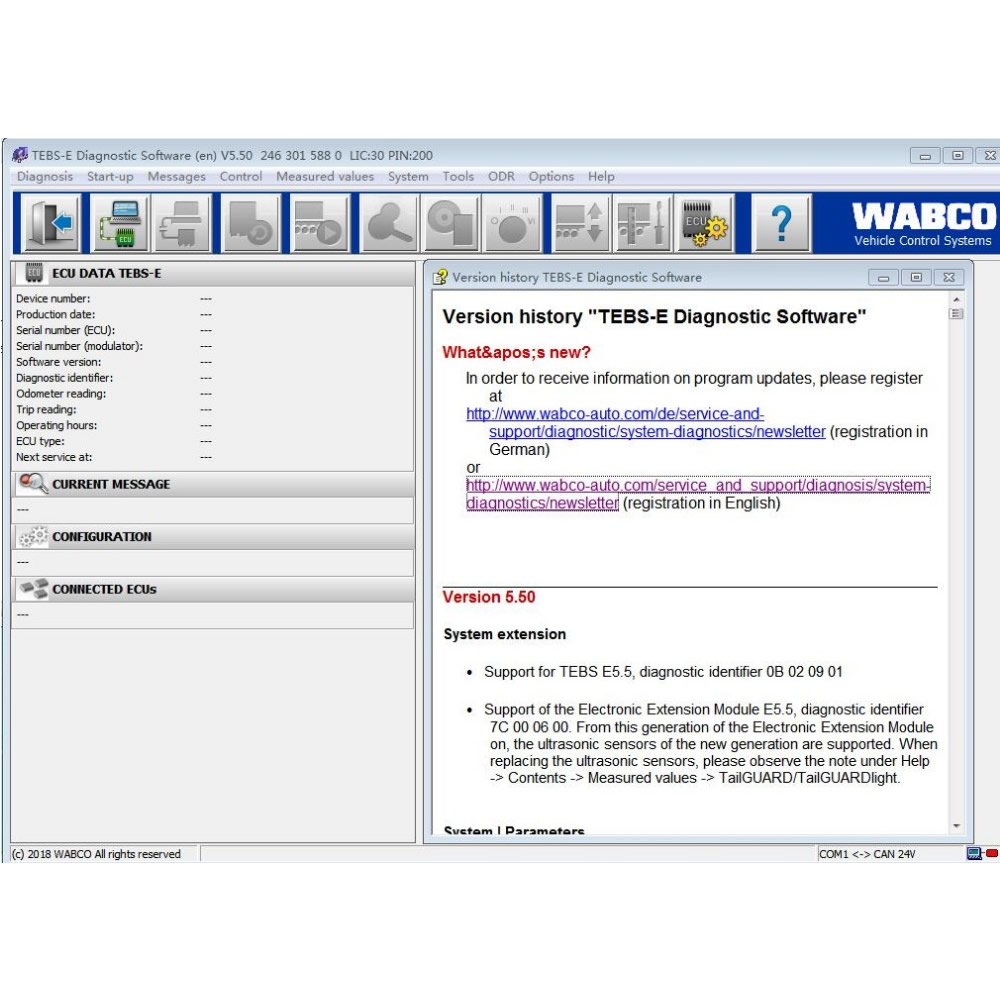This screenshot has height=1000, width=1000.
Task: Click the Trip reading label
Action: tap(46, 409)
